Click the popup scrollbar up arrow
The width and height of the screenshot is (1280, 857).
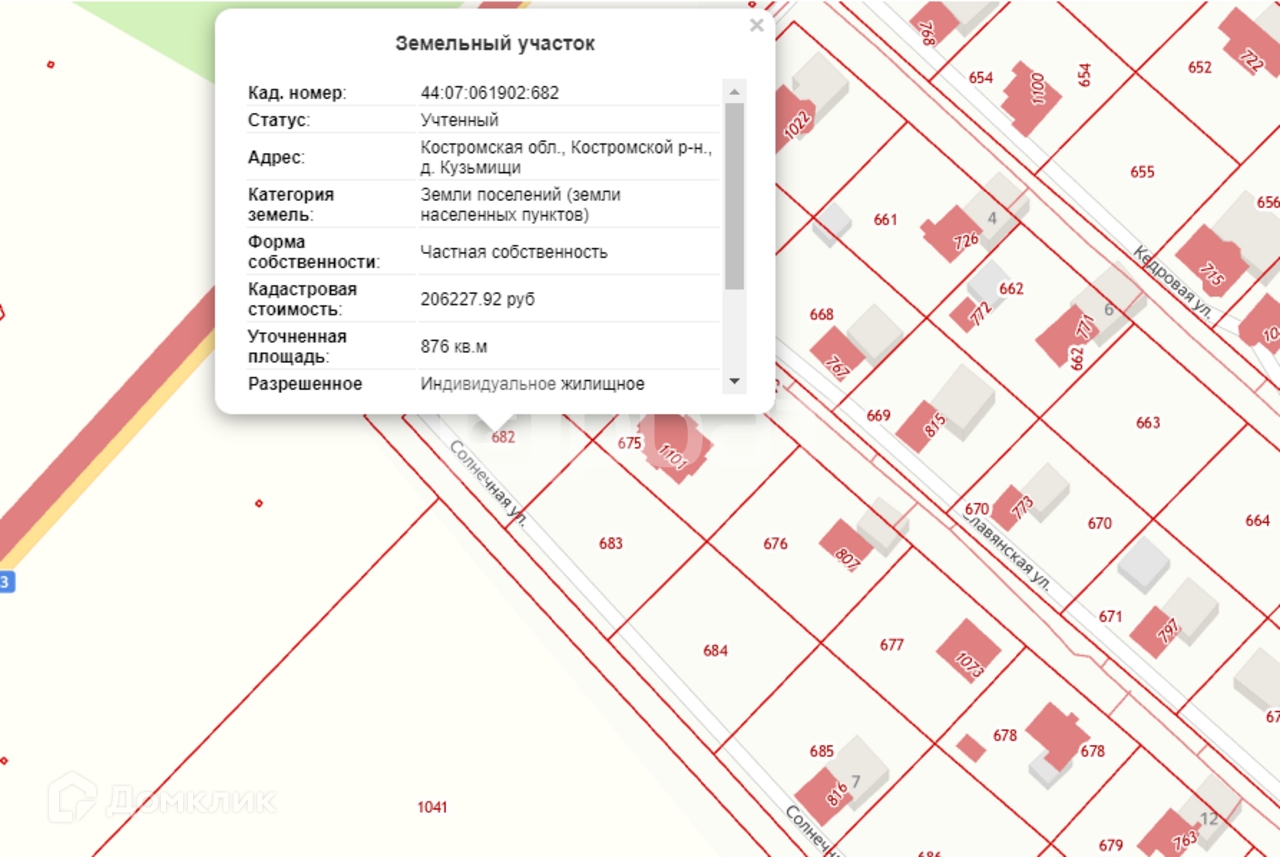(735, 92)
